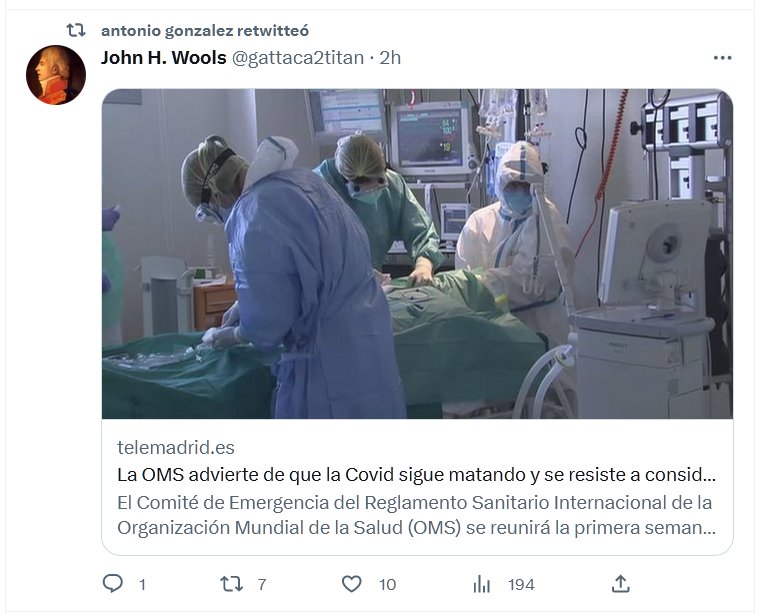
Task: Click the reply count number 1
Action: click(142, 585)
